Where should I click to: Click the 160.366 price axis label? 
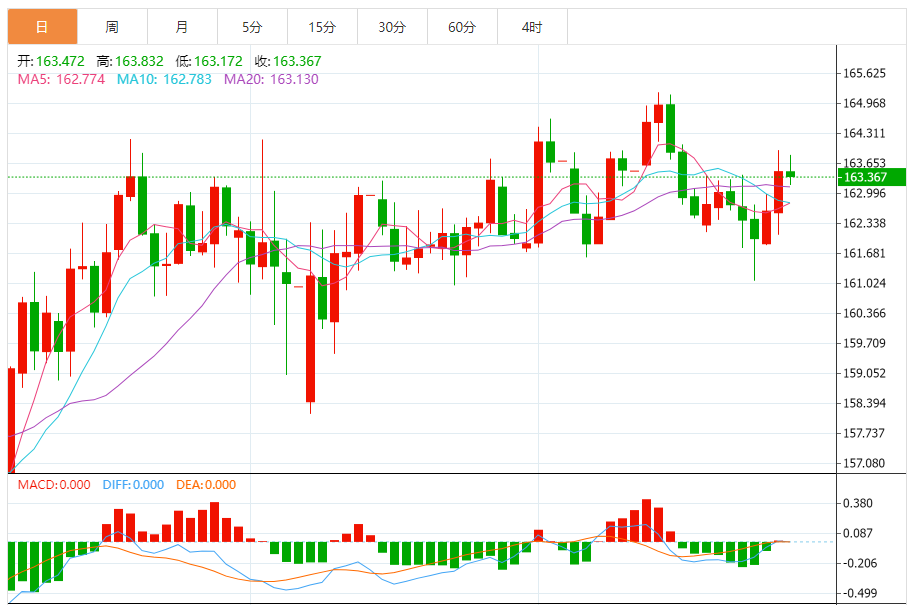point(864,313)
